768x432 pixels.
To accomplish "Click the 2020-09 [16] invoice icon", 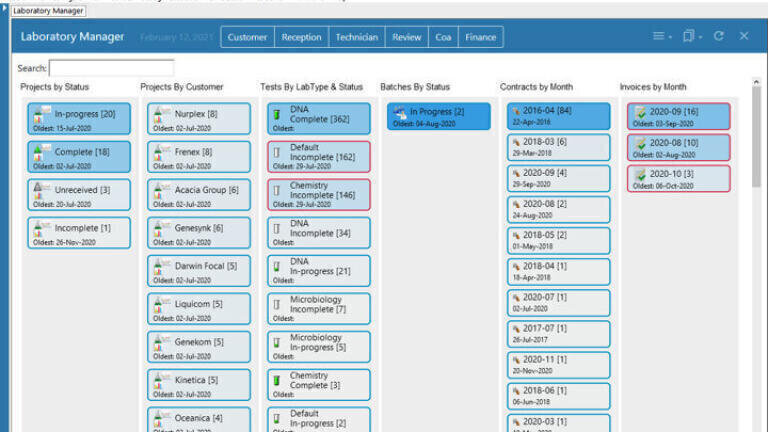I will click(640, 113).
